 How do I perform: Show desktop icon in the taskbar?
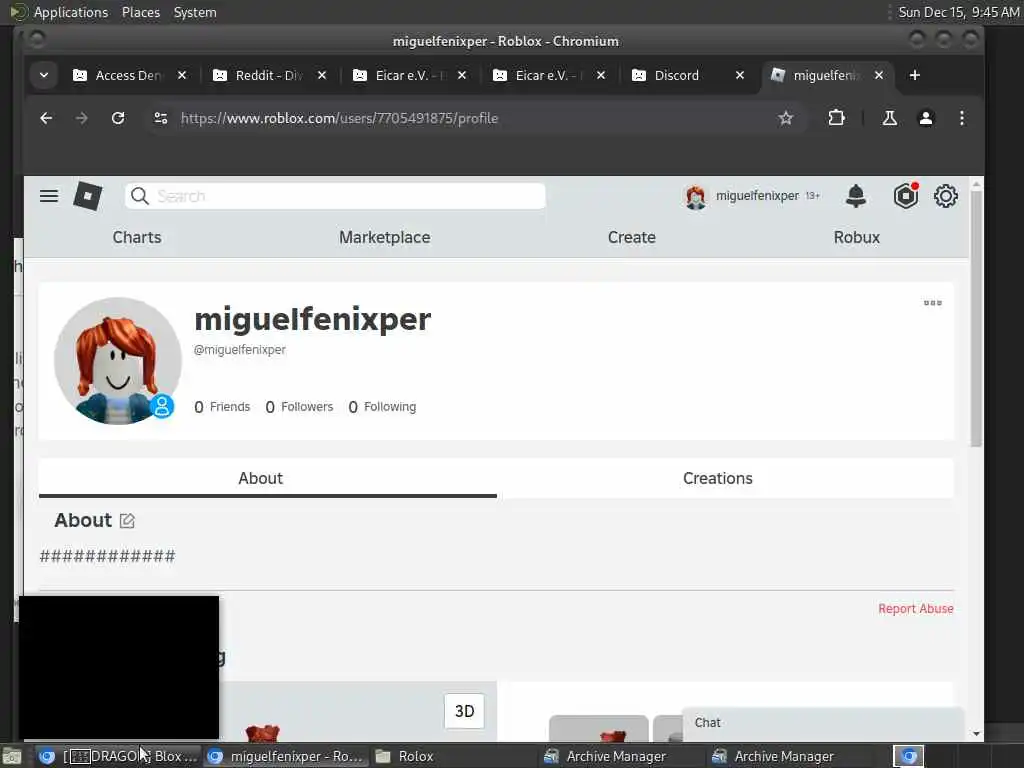(12, 756)
